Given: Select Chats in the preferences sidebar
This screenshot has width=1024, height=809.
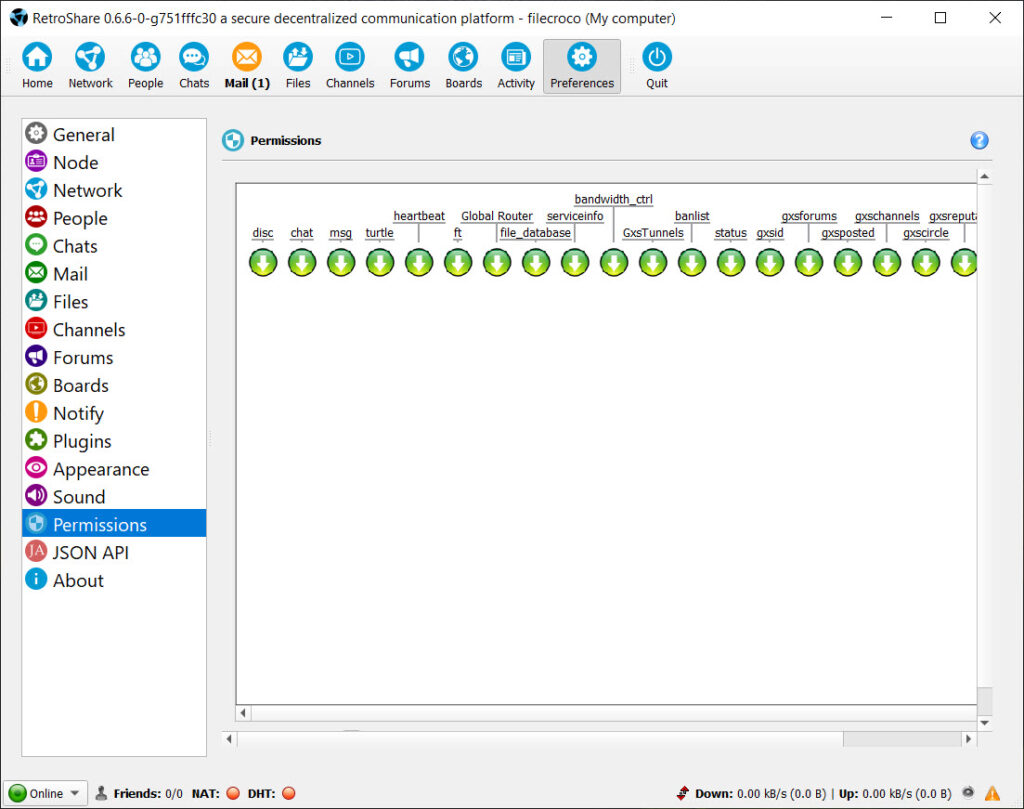Looking at the screenshot, I should (114, 246).
